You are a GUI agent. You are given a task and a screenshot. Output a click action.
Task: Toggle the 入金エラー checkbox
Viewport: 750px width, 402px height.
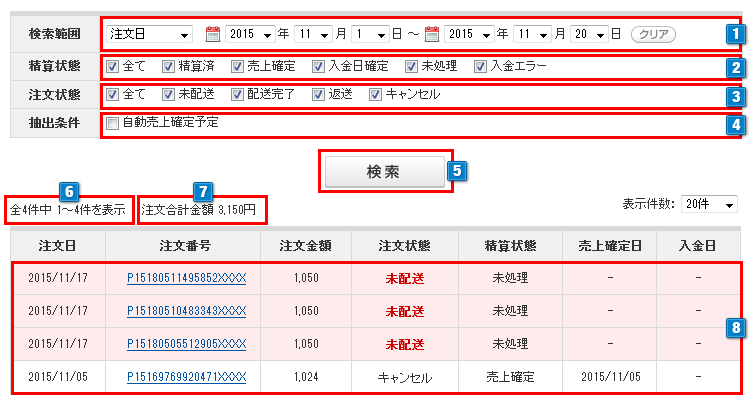pyautogui.click(x=482, y=67)
